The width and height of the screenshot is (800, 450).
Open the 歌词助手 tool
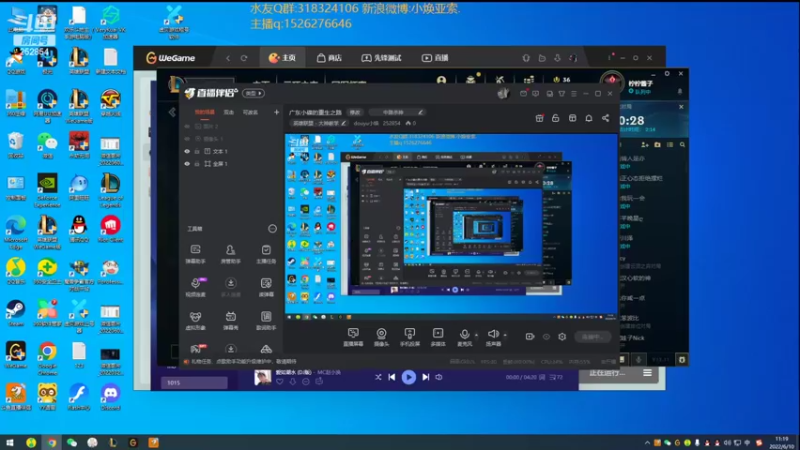pyautogui.click(x=266, y=321)
